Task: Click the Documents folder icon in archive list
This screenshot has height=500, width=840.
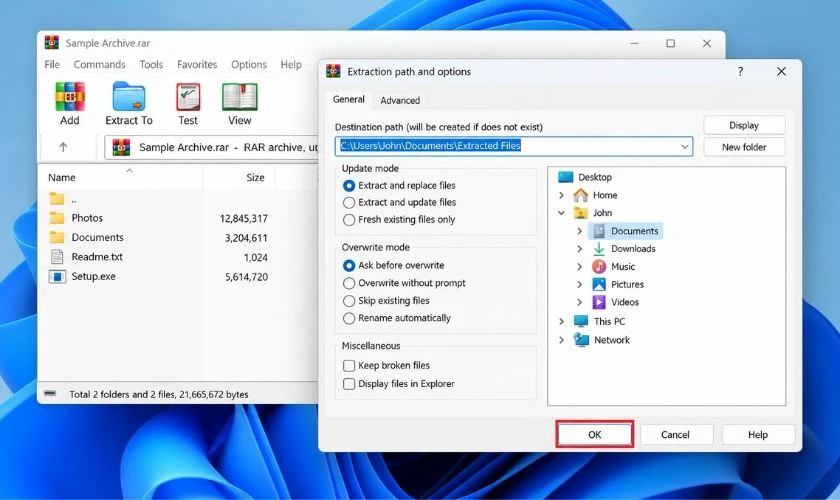Action: (57, 237)
